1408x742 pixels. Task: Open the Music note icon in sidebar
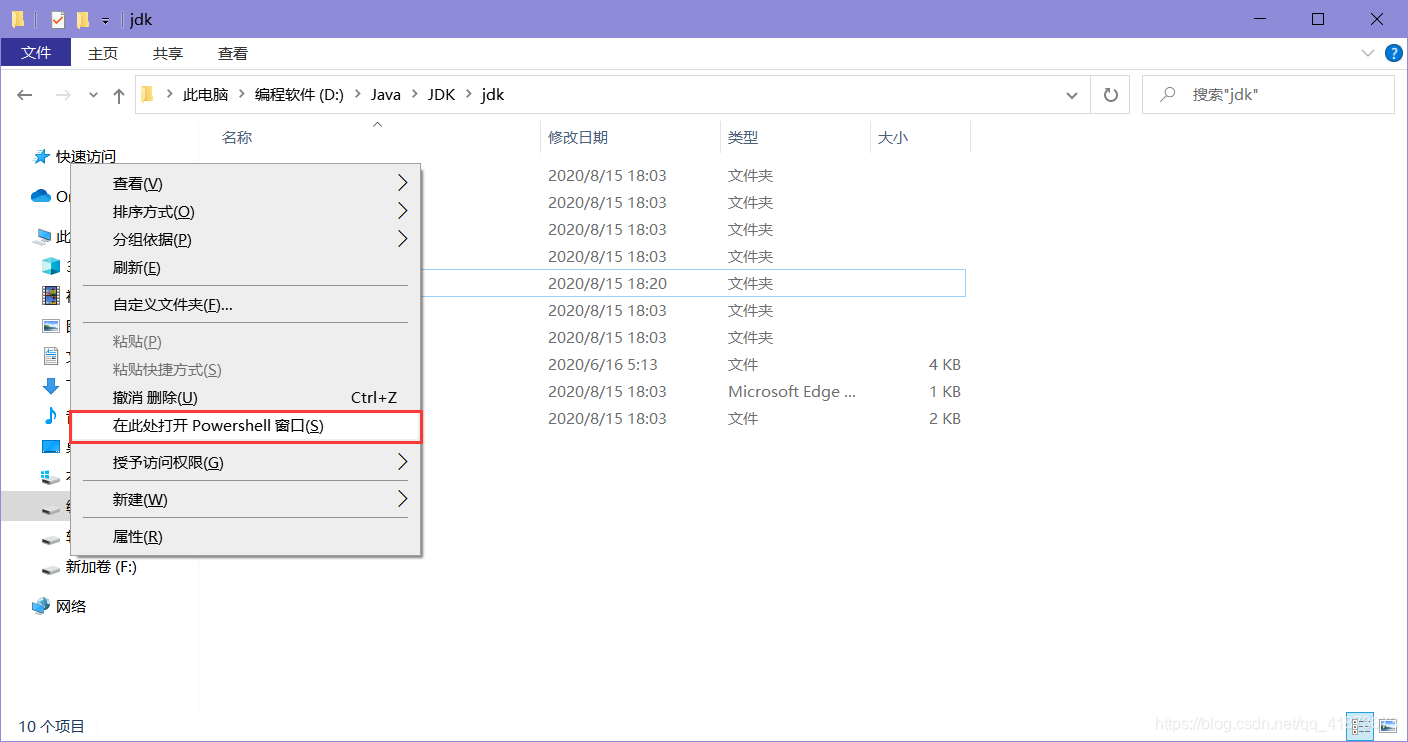click(50, 415)
